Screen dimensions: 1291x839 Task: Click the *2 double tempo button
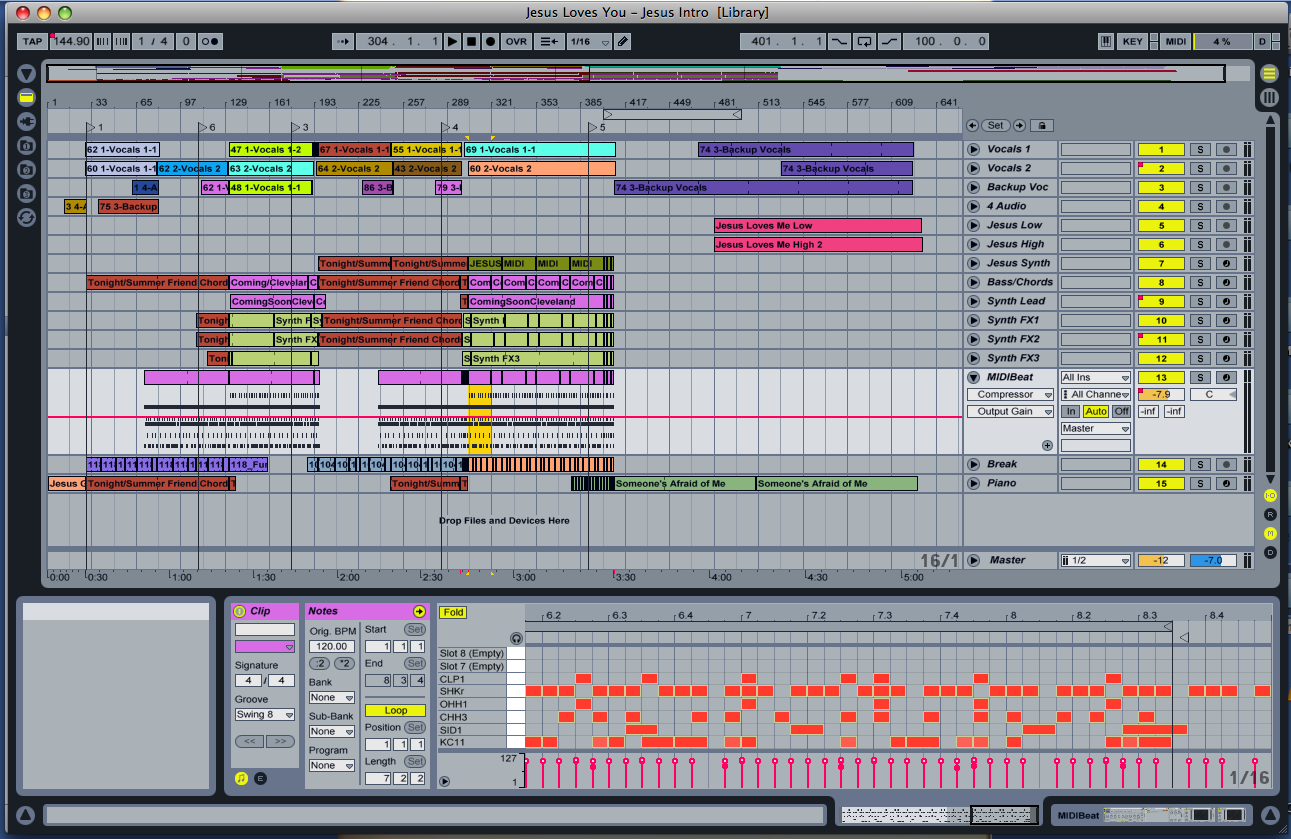(x=344, y=663)
